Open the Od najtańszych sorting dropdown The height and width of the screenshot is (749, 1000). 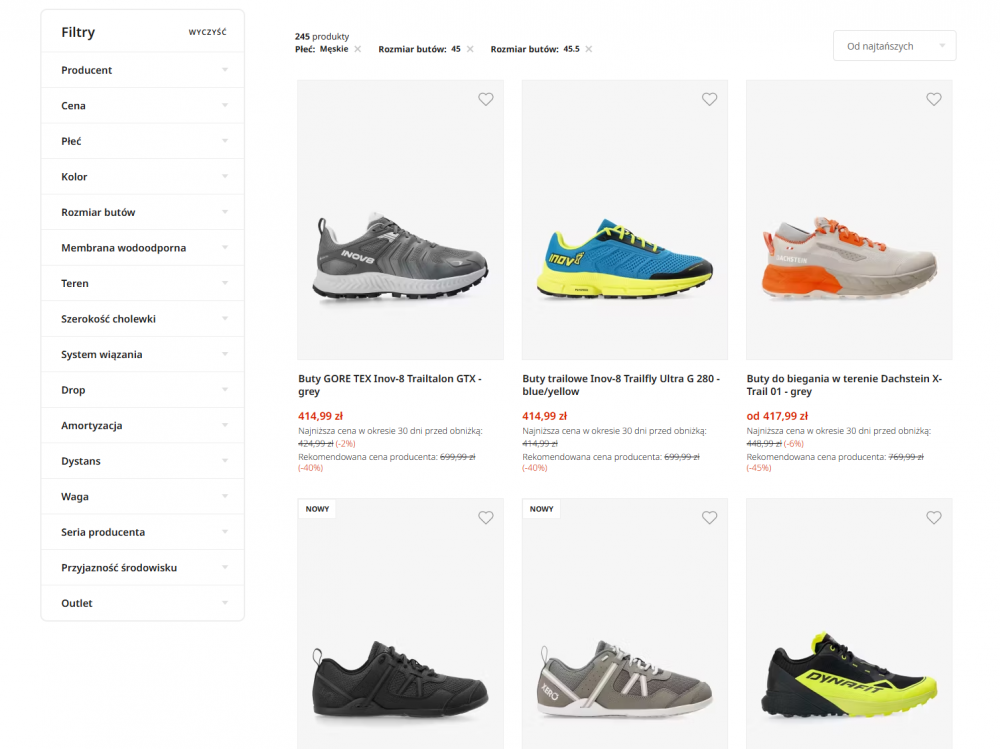[894, 46]
